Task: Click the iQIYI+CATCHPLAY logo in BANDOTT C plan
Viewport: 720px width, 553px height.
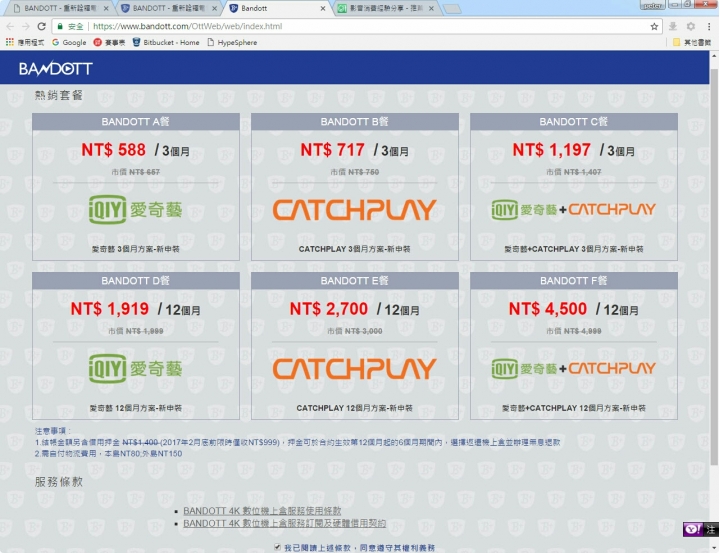Action: click(574, 209)
